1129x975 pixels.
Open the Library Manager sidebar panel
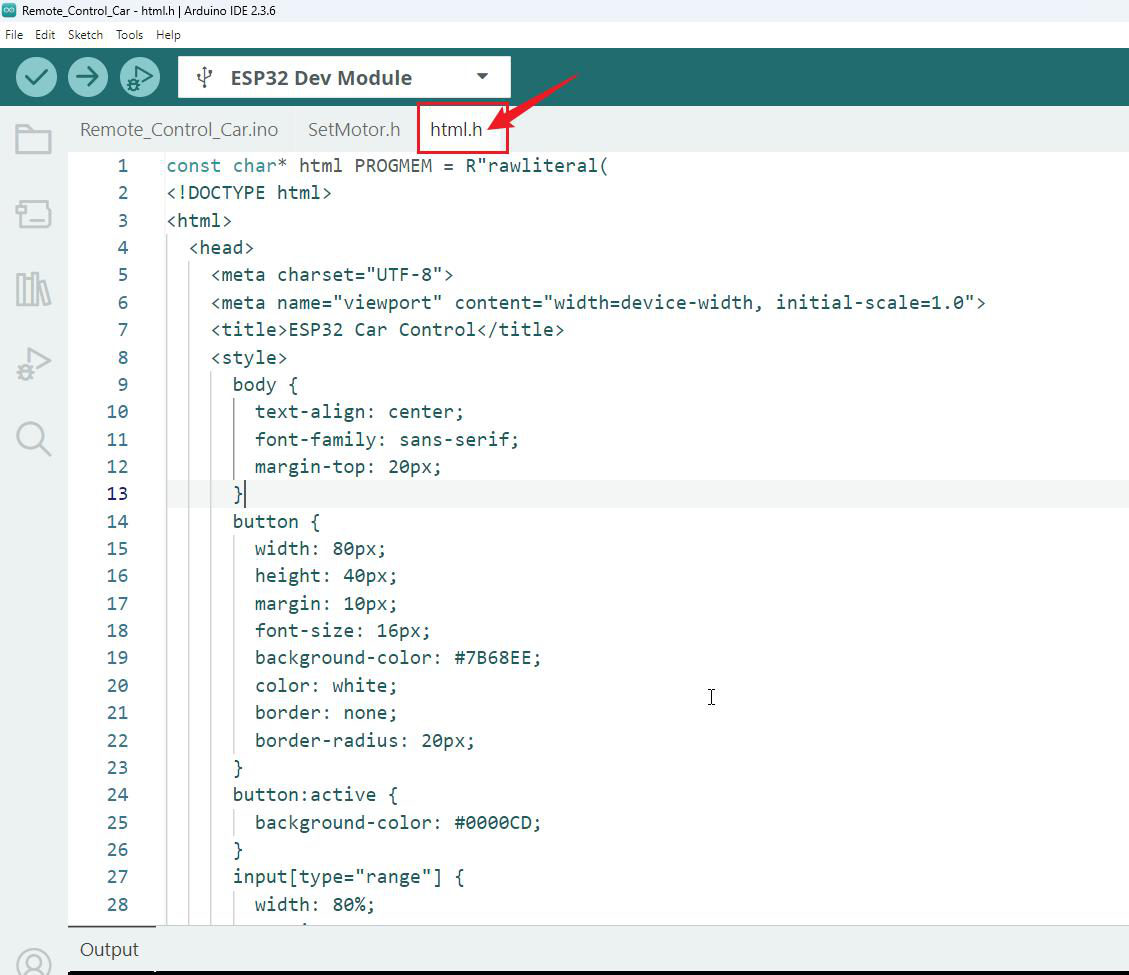coord(33,289)
